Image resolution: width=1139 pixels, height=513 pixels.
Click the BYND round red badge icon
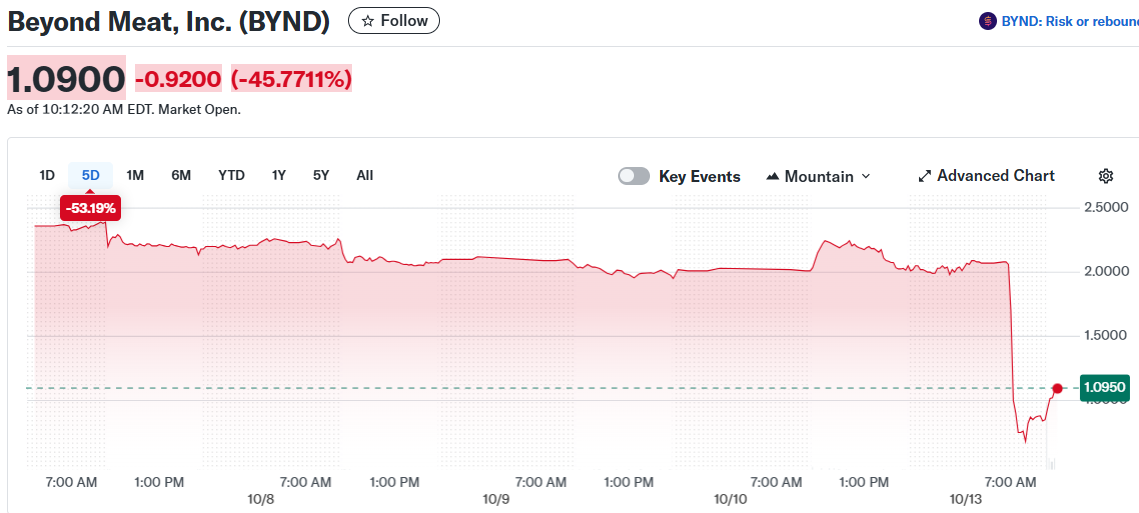988,21
